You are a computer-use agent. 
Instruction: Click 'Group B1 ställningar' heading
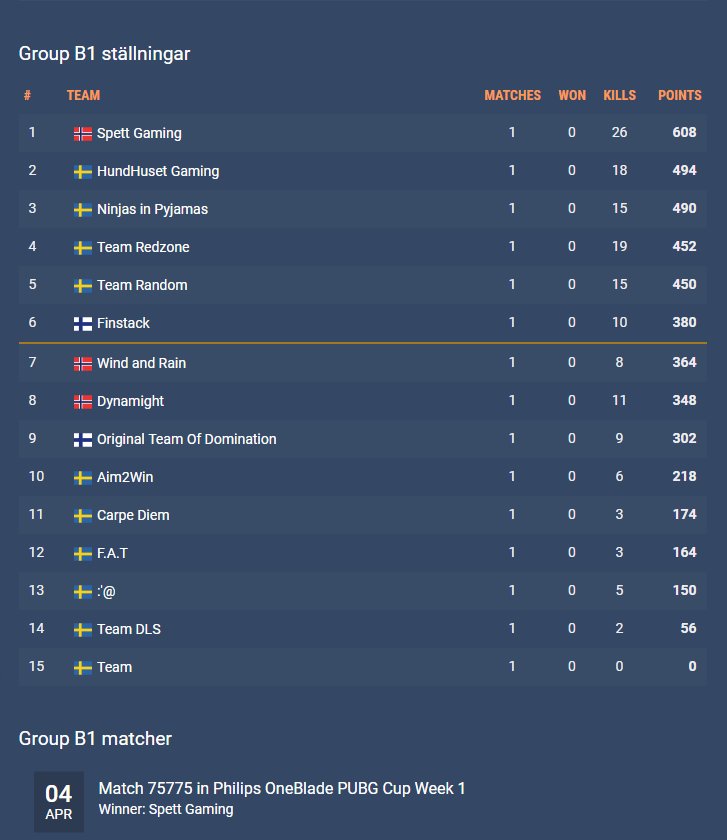coord(104,54)
